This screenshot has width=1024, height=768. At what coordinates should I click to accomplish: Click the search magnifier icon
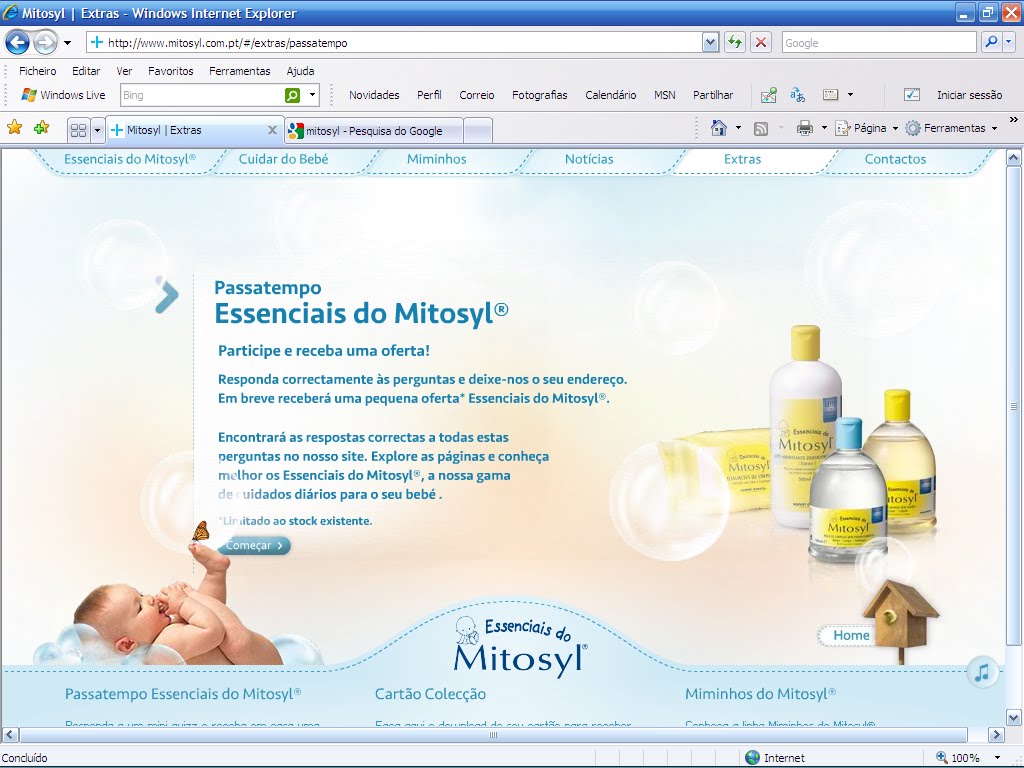[991, 43]
